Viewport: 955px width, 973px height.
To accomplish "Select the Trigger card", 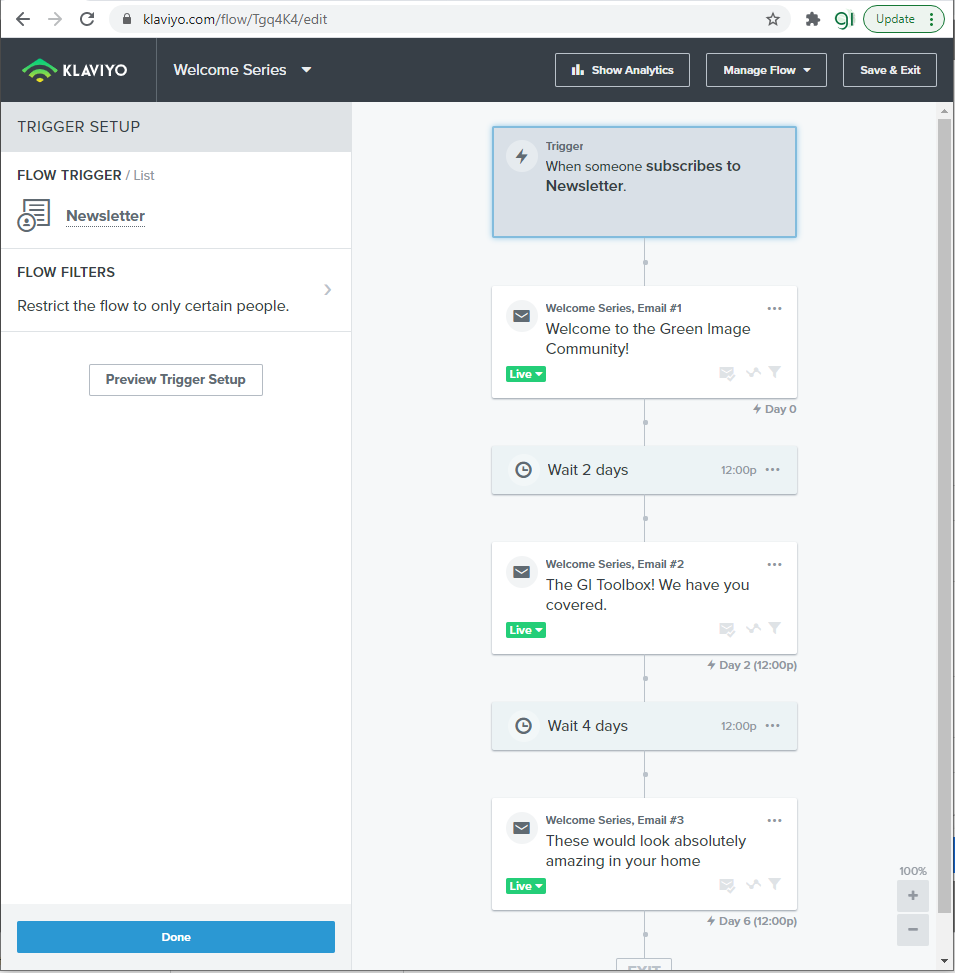I will (644, 182).
